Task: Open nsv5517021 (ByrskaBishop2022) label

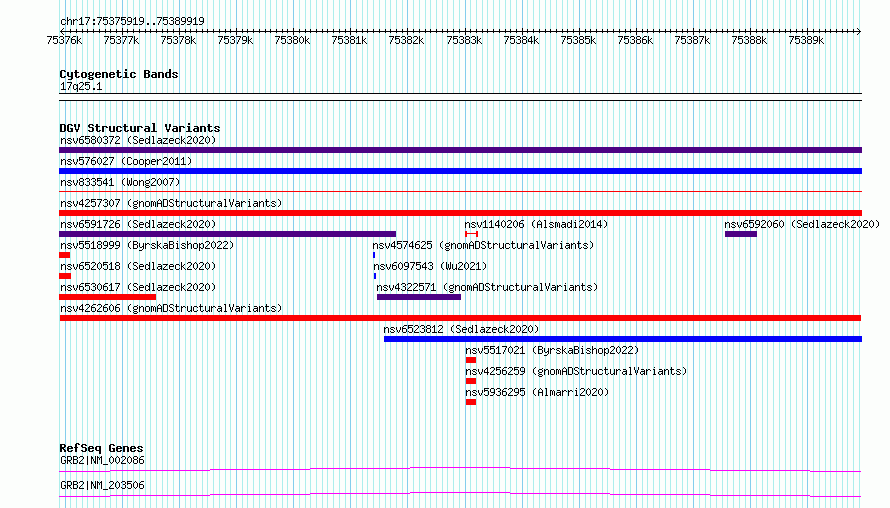Action: click(552, 350)
